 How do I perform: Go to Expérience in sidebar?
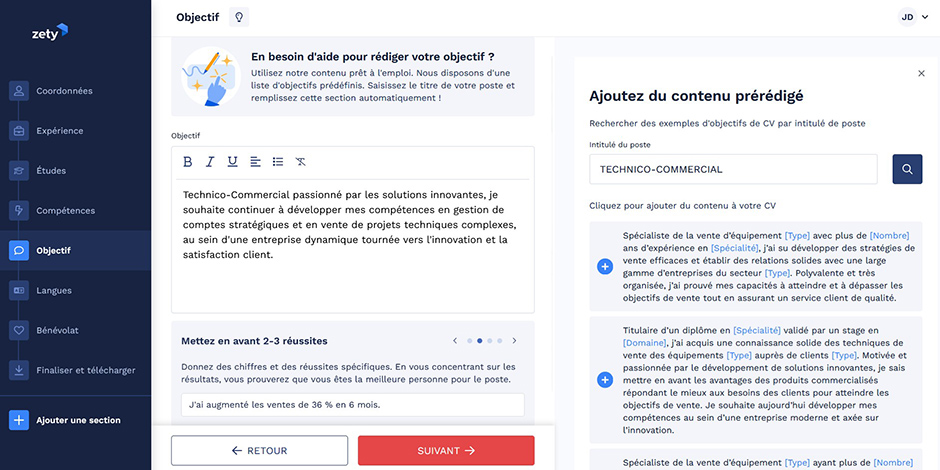pos(60,131)
